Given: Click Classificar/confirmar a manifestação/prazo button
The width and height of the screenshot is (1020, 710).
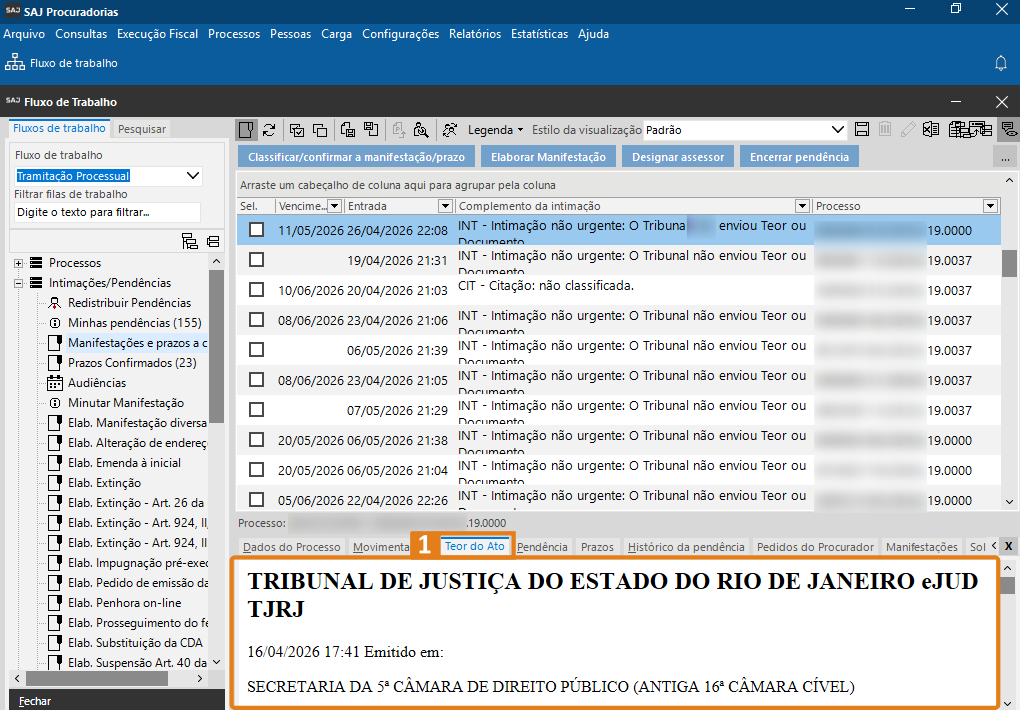Looking at the screenshot, I should (356, 157).
